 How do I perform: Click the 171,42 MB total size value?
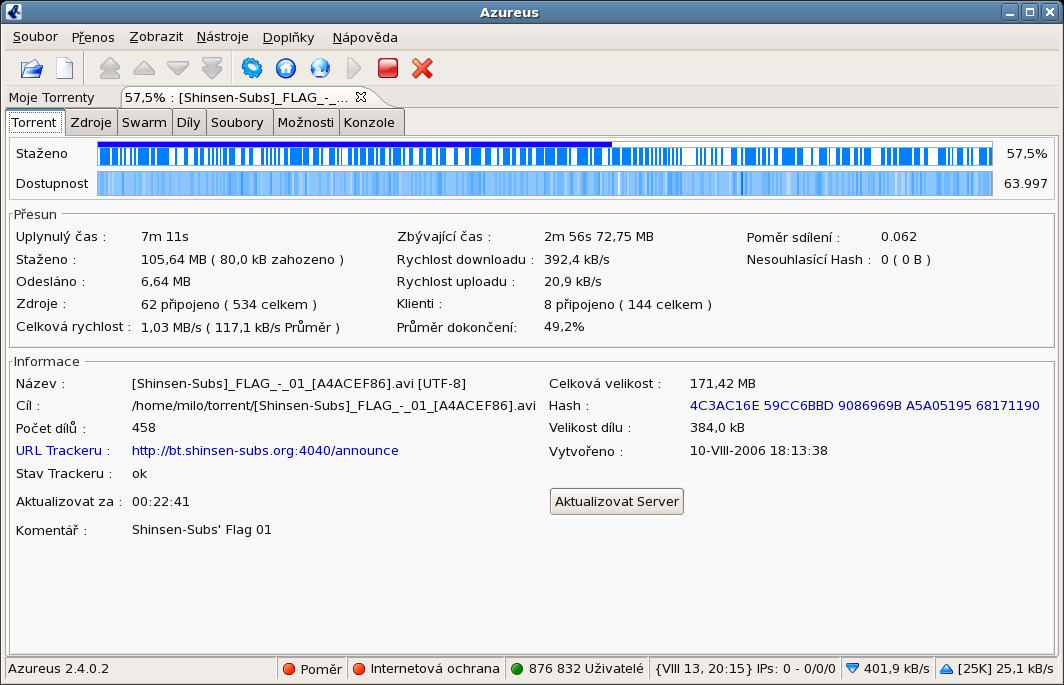point(723,384)
